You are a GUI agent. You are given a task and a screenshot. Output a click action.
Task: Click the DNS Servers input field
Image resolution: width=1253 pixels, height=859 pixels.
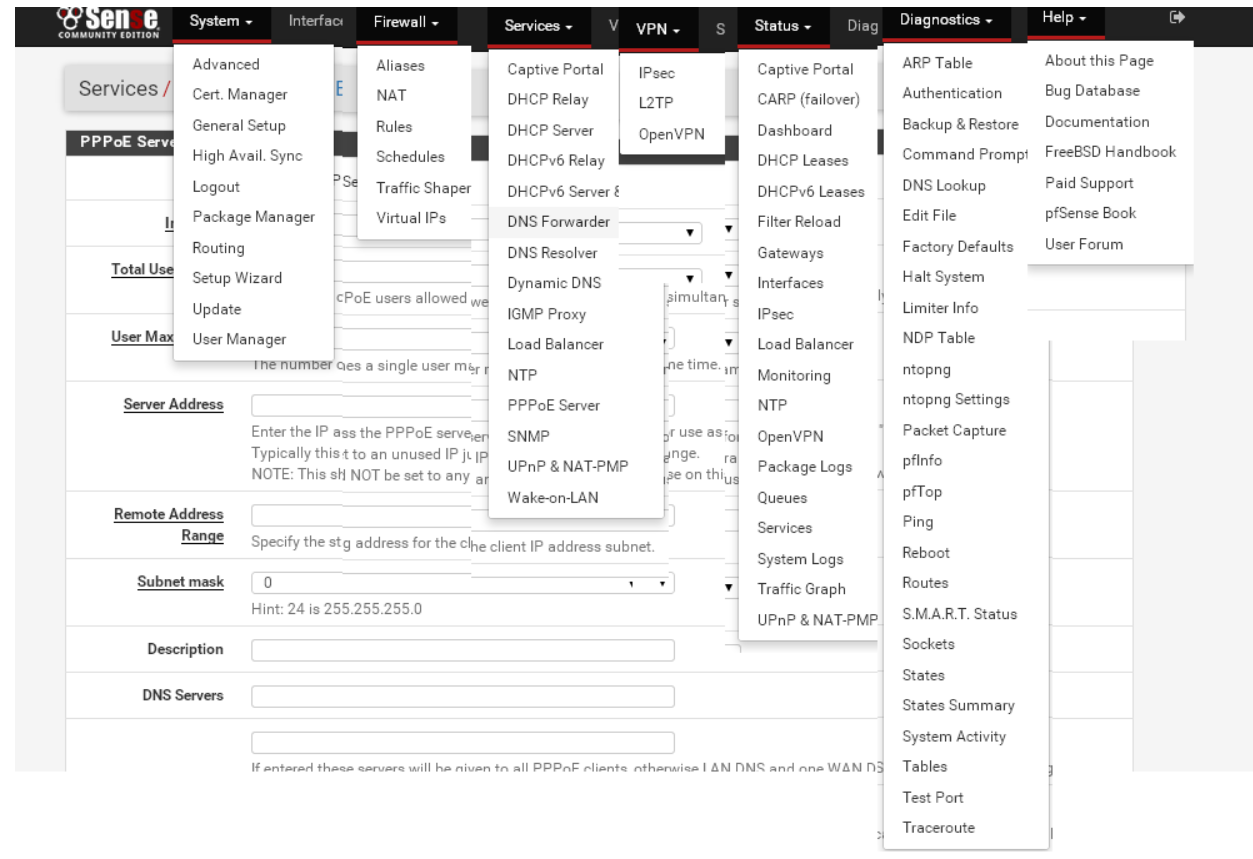(462, 696)
